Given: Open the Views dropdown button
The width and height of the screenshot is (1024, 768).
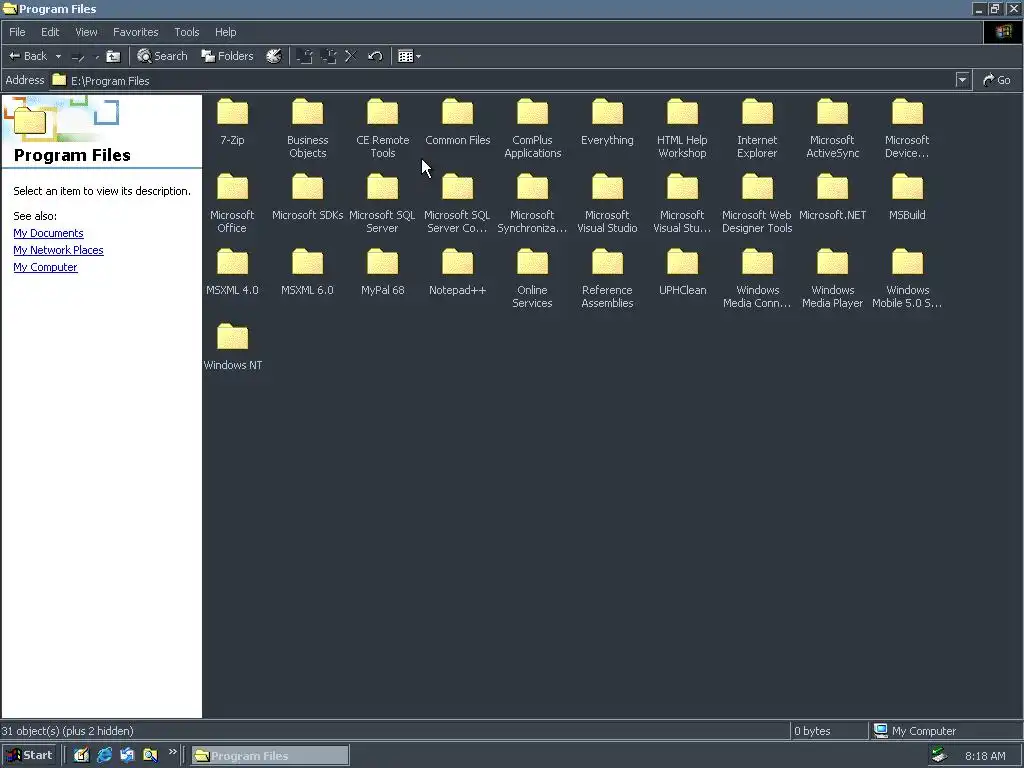Looking at the screenshot, I should (x=409, y=56).
